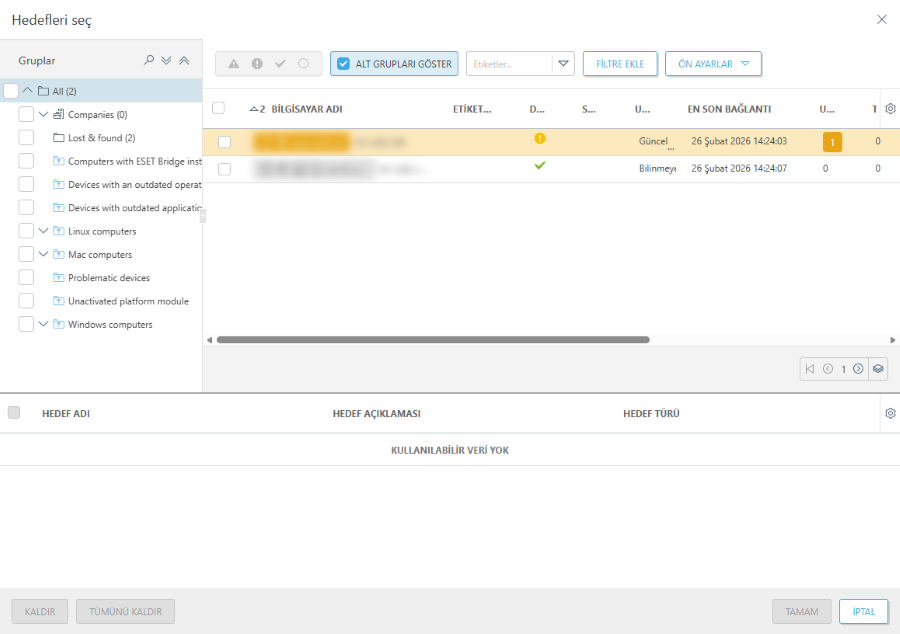The width and height of the screenshot is (900, 634).
Task: Select Devices with an outdated operating system group
Action: pyautogui.click(x=134, y=185)
